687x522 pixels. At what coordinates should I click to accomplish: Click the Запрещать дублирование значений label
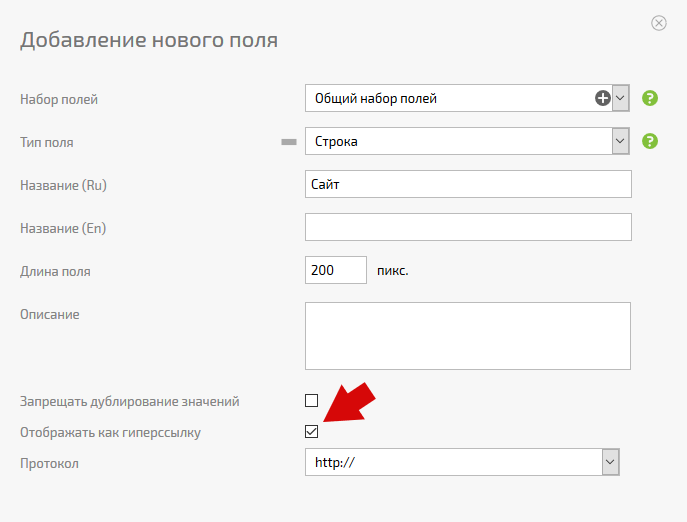130,401
